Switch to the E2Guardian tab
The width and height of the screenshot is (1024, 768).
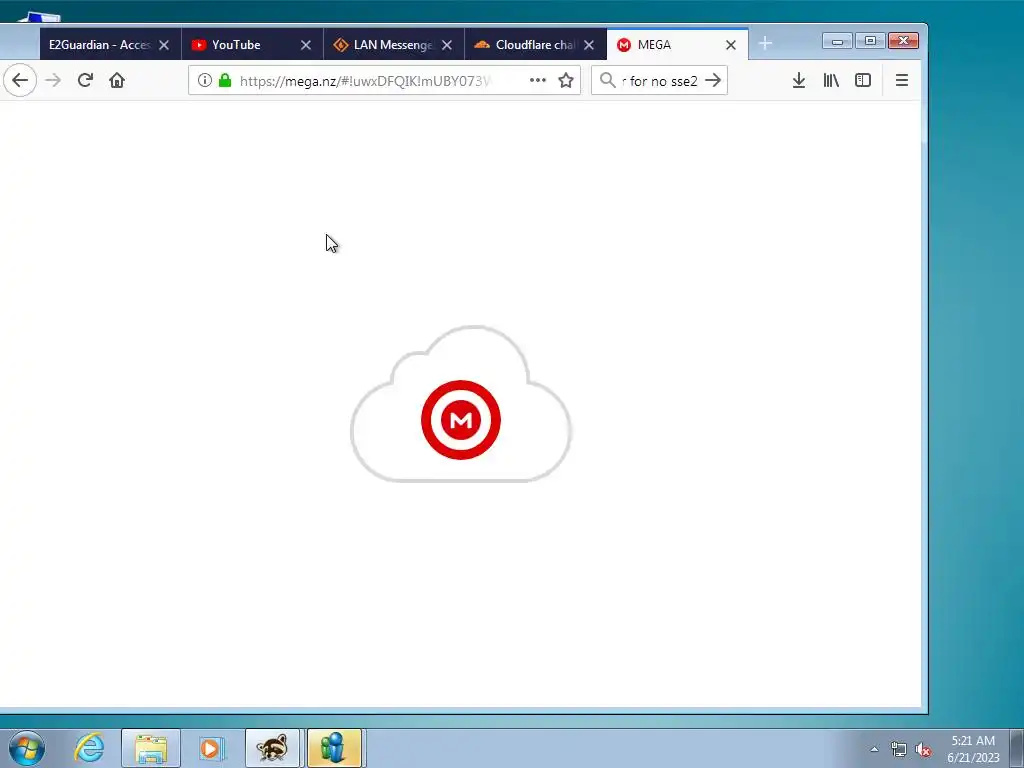click(x=99, y=44)
